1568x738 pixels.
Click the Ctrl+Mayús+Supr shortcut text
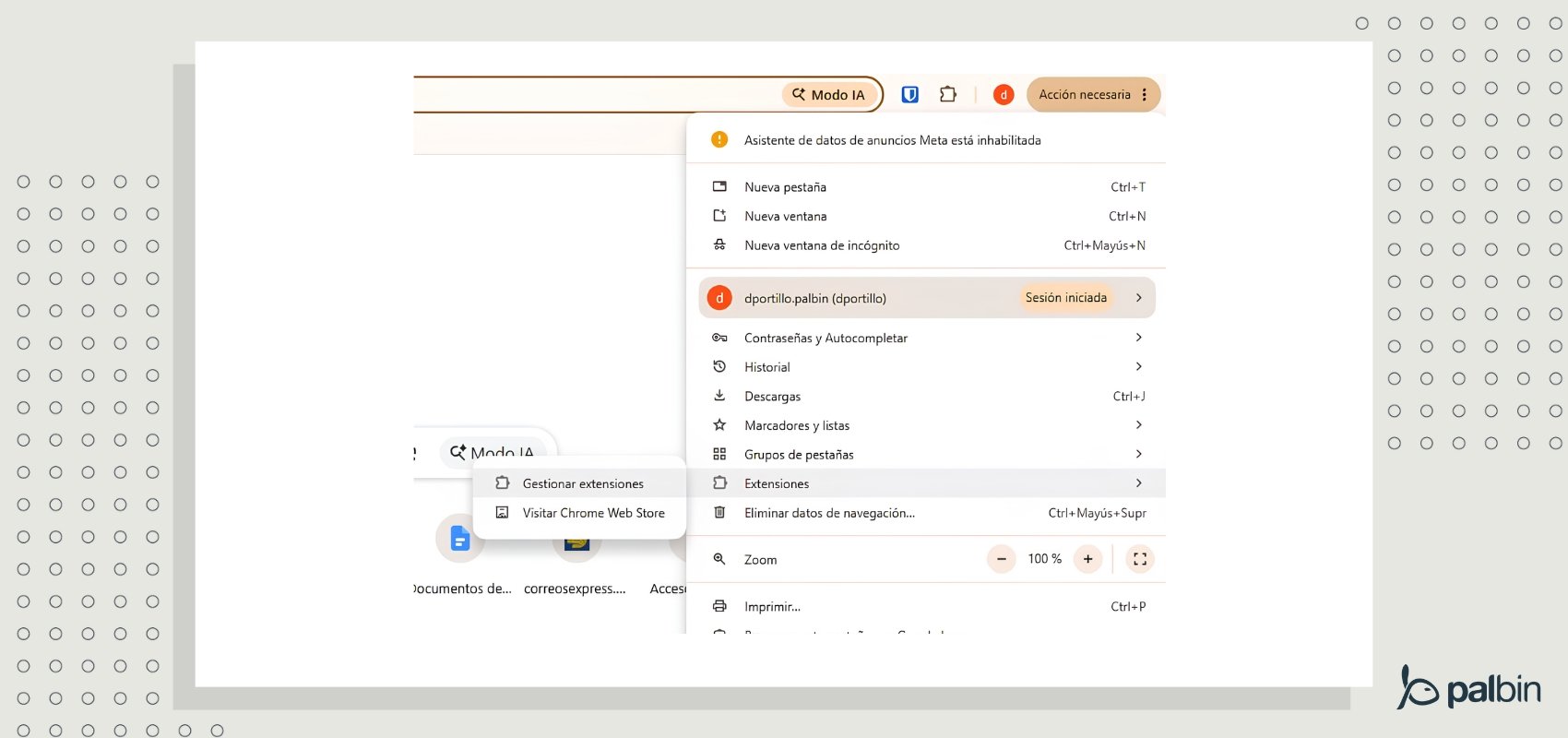click(x=1098, y=513)
